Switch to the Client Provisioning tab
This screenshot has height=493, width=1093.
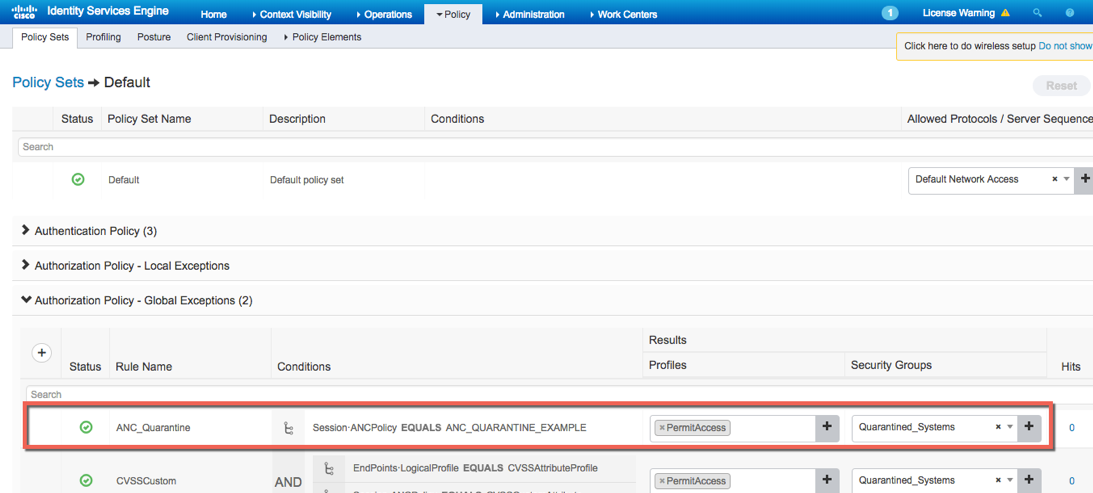click(x=227, y=38)
